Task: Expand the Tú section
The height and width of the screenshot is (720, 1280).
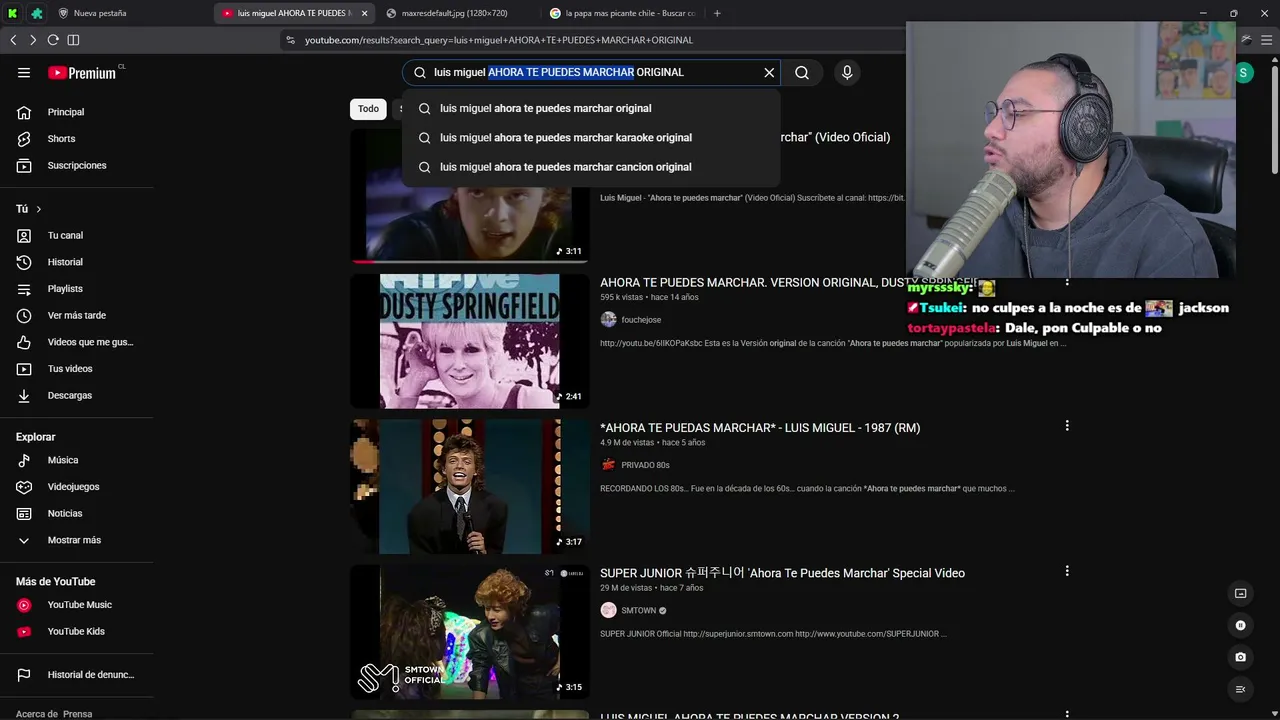Action: point(29,209)
